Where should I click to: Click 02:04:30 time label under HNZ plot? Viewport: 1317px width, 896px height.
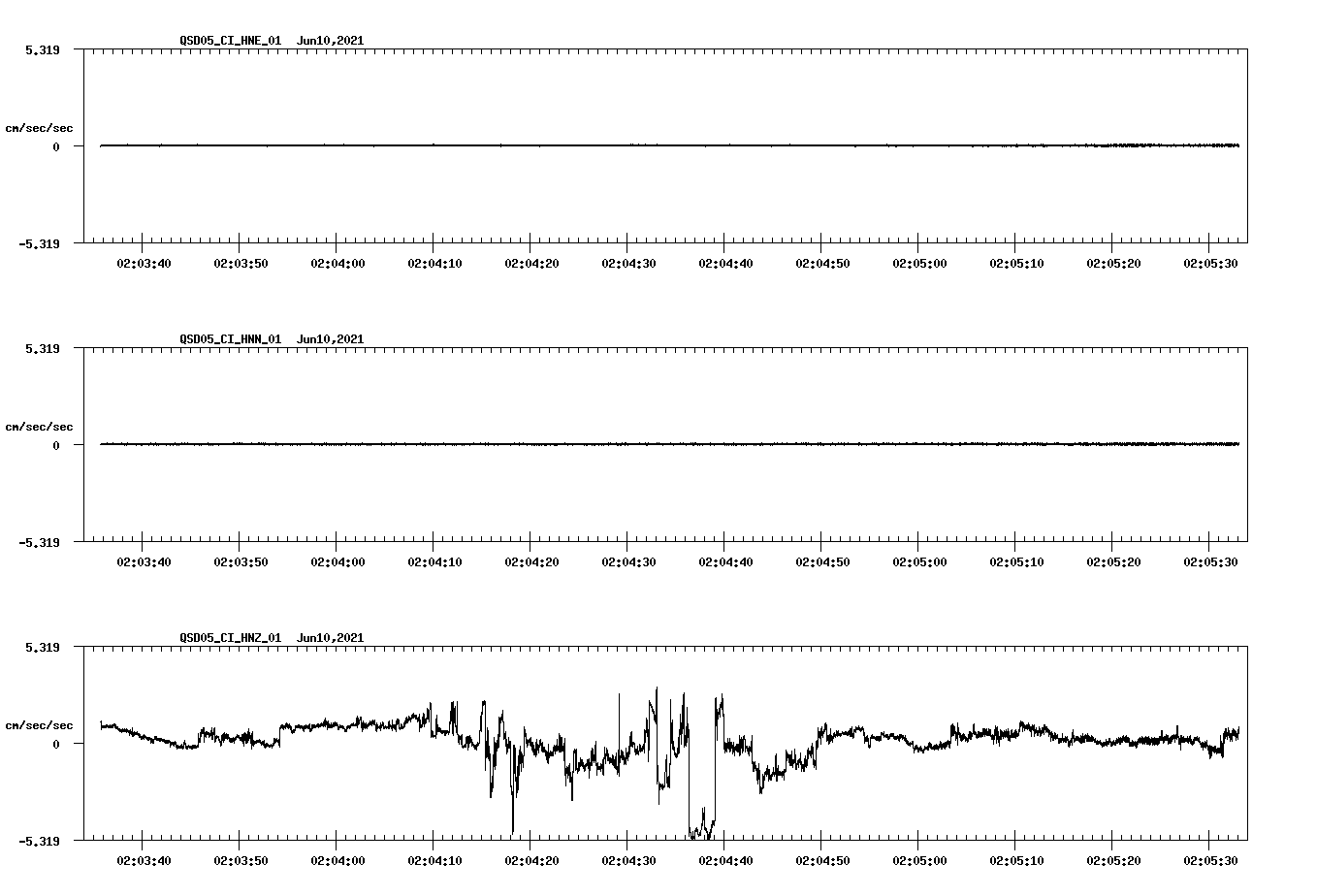628,861
